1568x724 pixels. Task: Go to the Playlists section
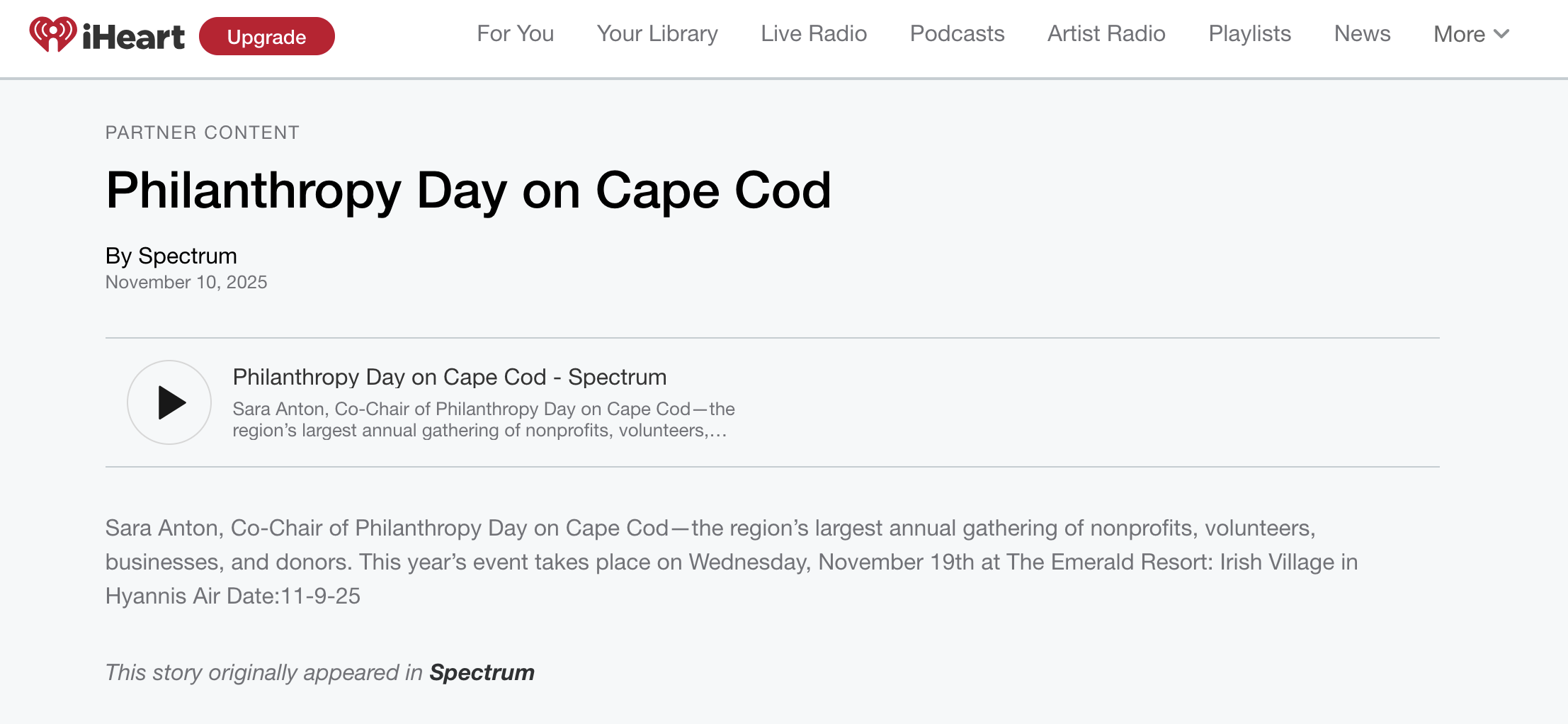[1249, 33]
